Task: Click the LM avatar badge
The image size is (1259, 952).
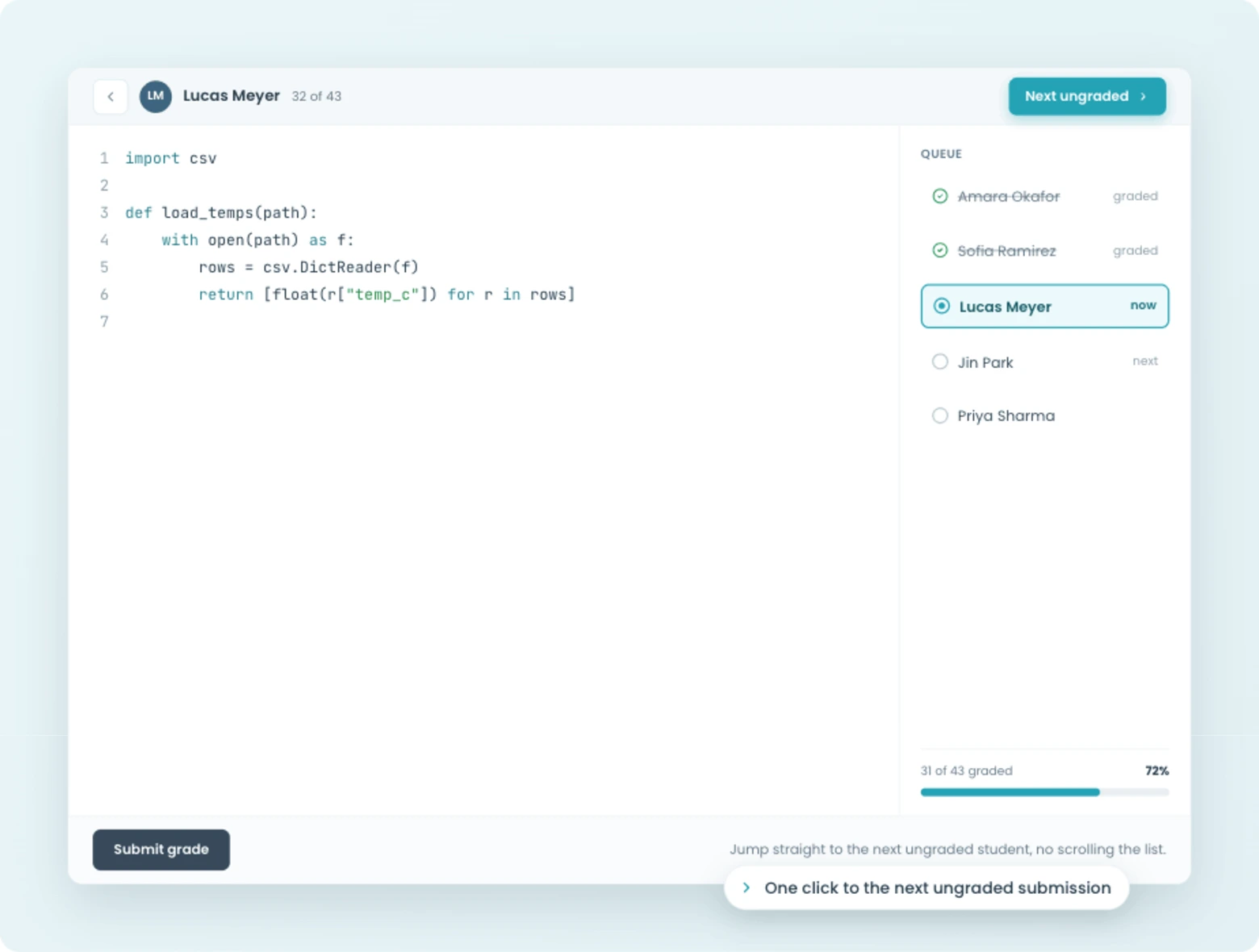Action: click(156, 97)
